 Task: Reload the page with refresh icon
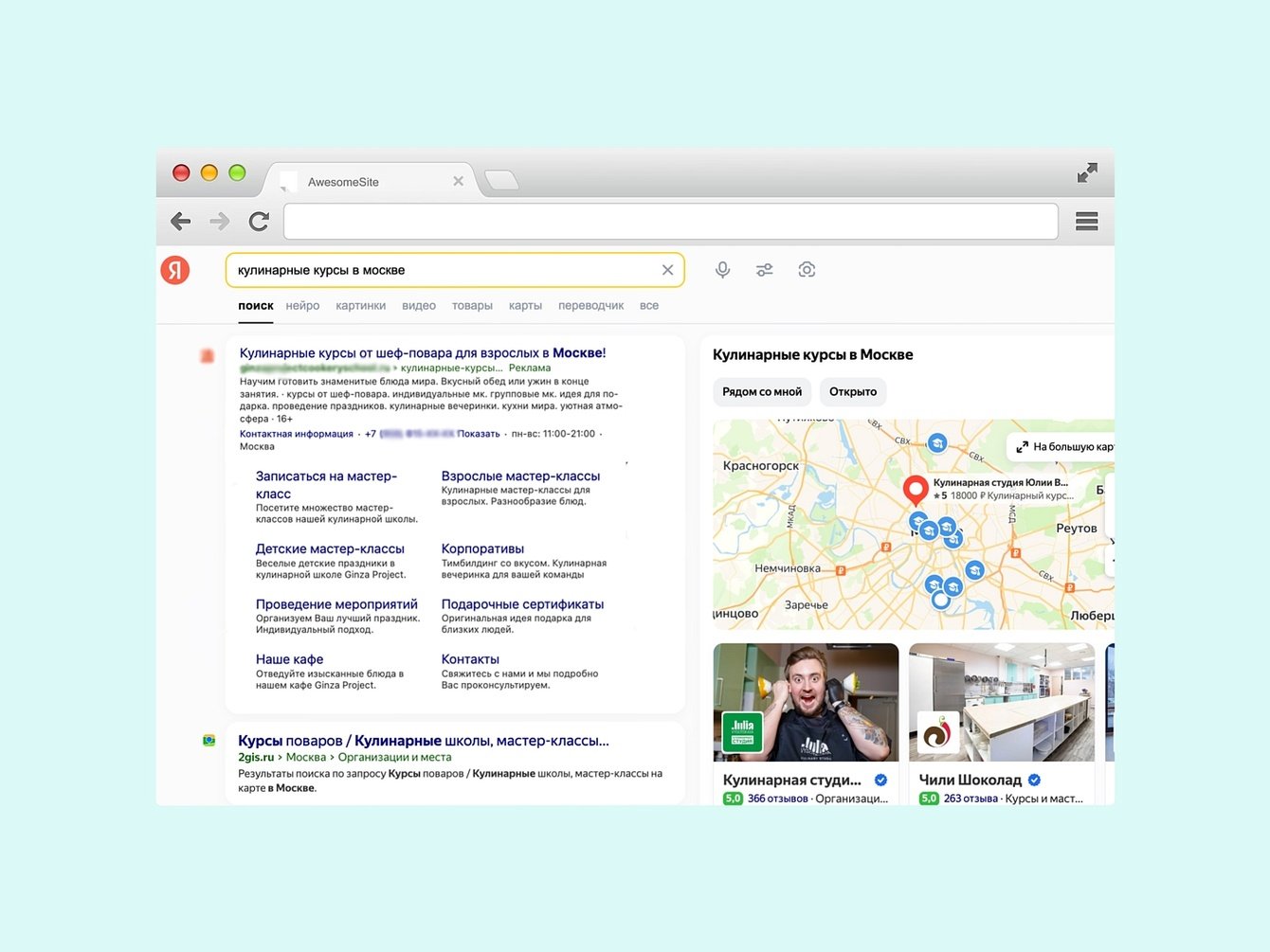click(259, 222)
